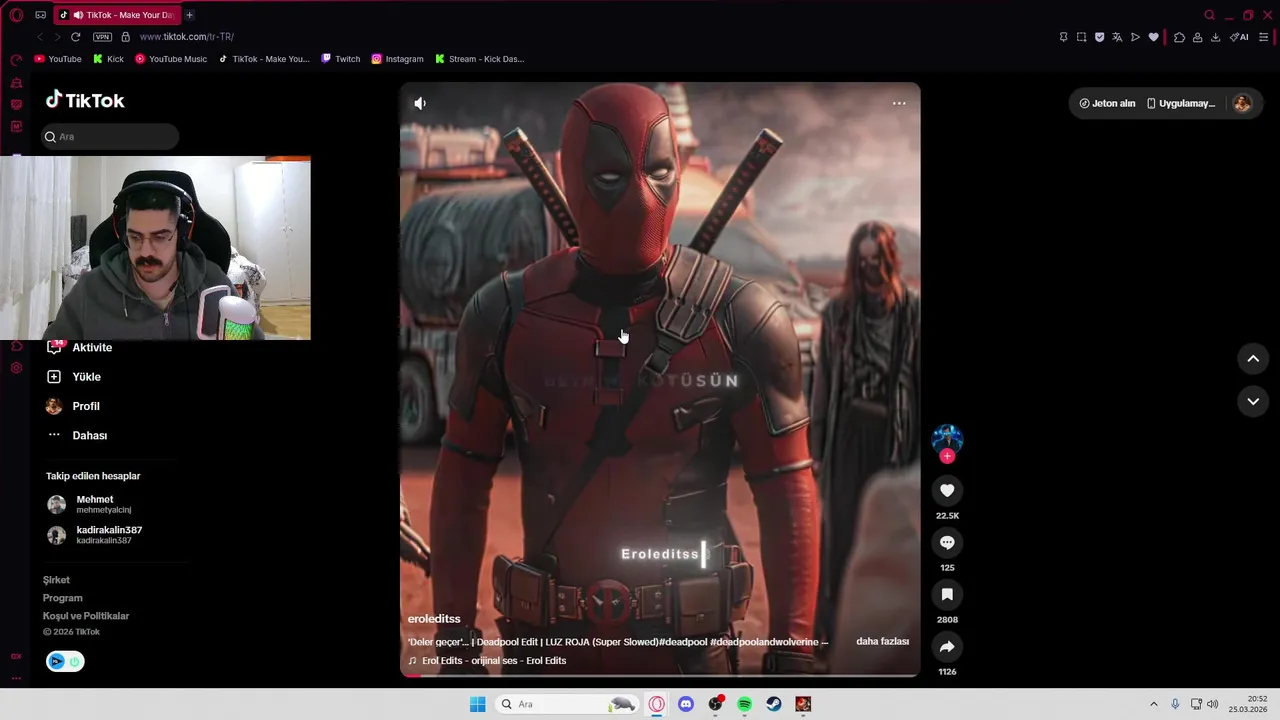
Task: Open Twitch bookmark
Action: pos(340,59)
